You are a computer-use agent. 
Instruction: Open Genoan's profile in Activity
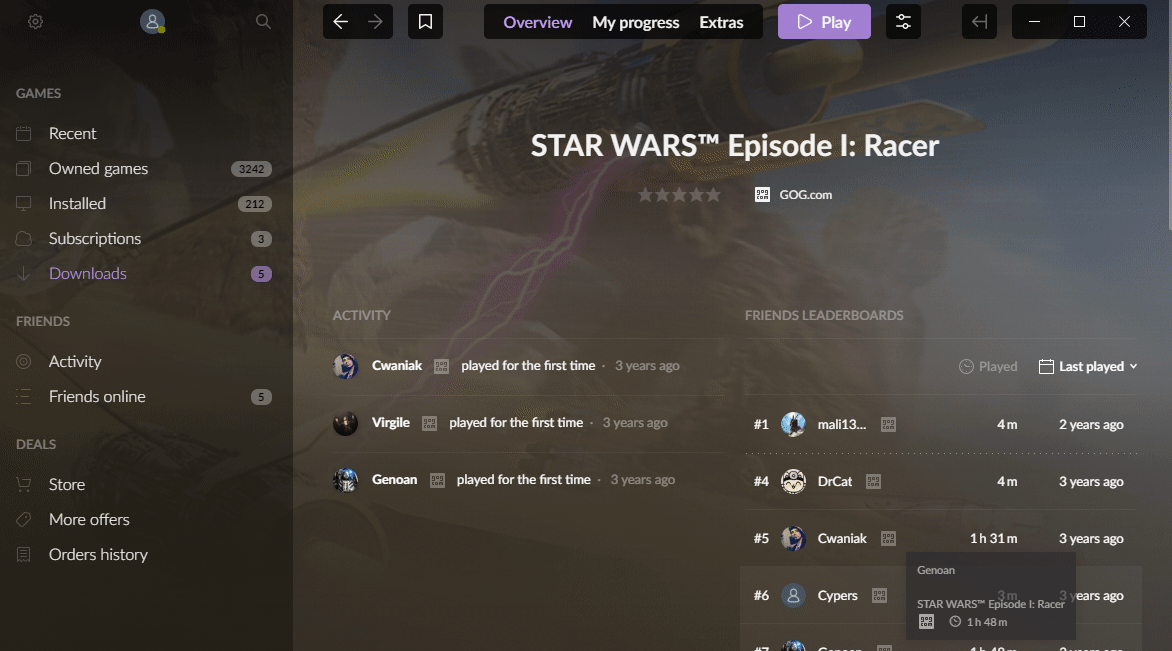[395, 480]
